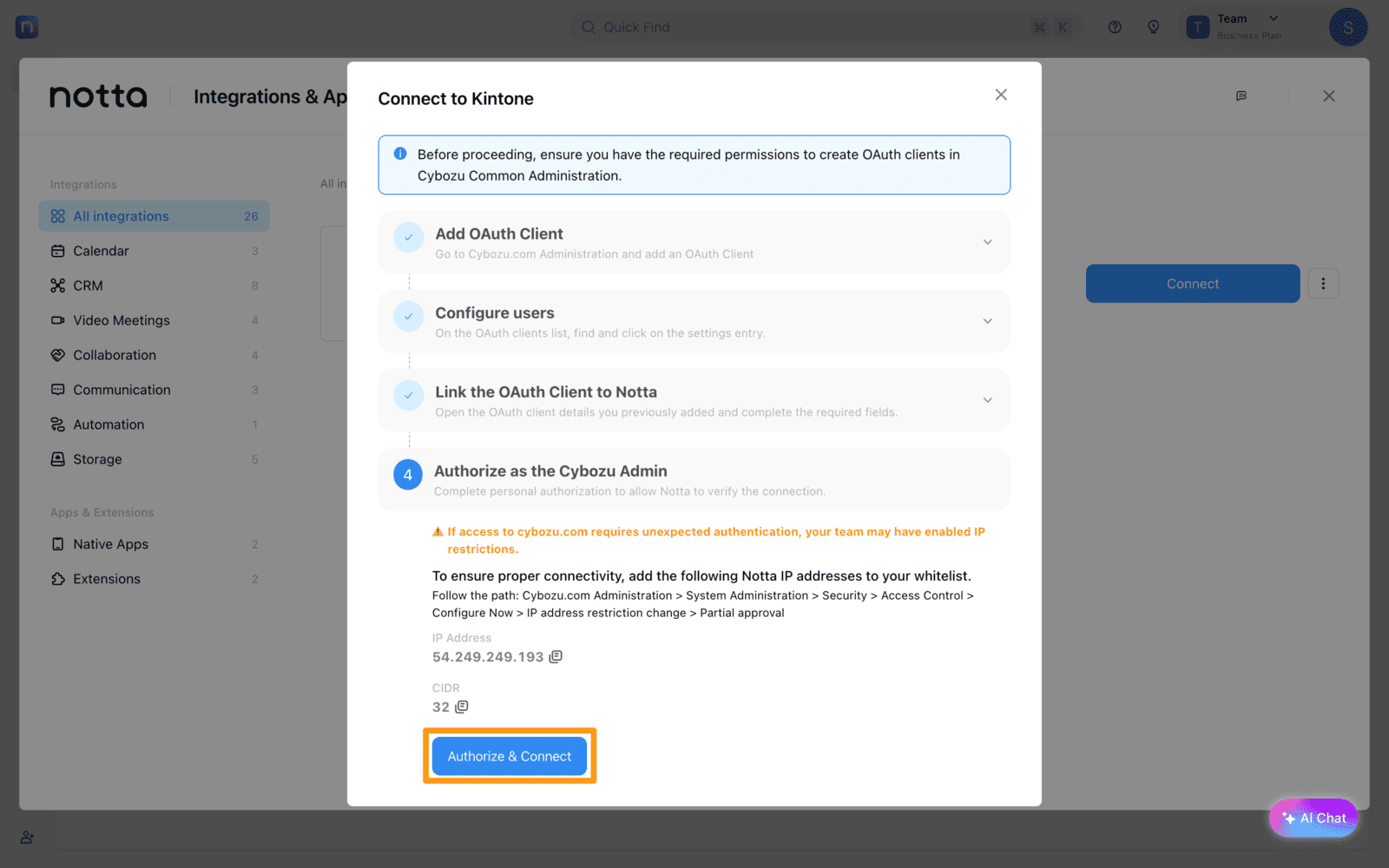Image resolution: width=1389 pixels, height=868 pixels.
Task: Click the notta wordmark logo
Action: pos(98,96)
